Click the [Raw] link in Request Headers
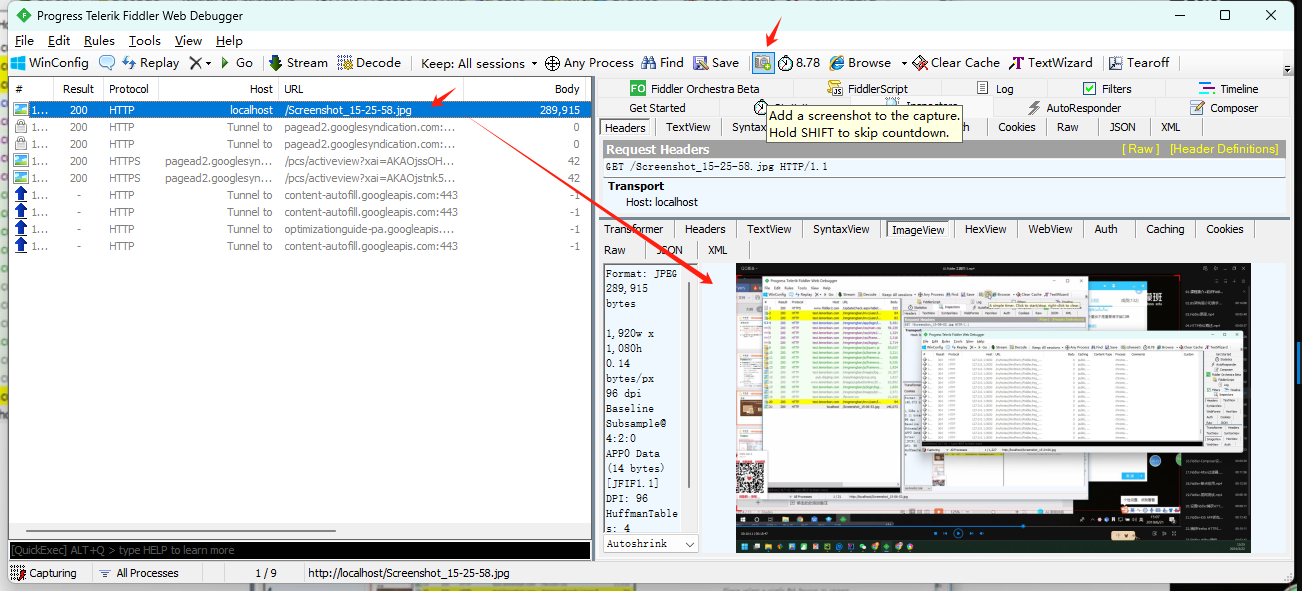This screenshot has width=1302, height=591. 1140,149
